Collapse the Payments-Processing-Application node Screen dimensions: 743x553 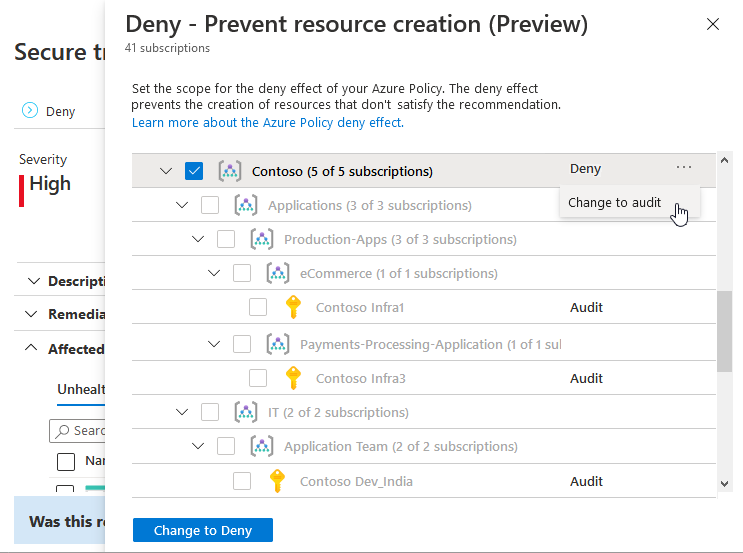coord(214,344)
